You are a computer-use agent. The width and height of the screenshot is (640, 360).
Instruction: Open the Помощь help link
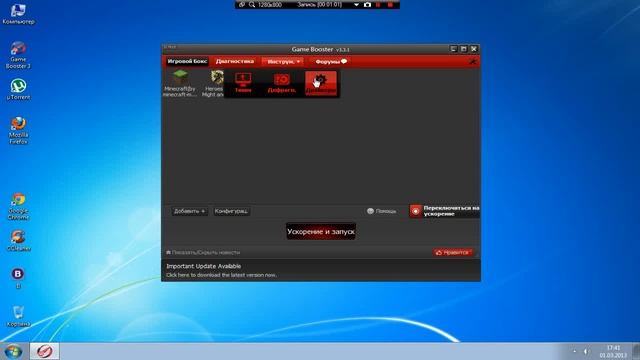(382, 211)
